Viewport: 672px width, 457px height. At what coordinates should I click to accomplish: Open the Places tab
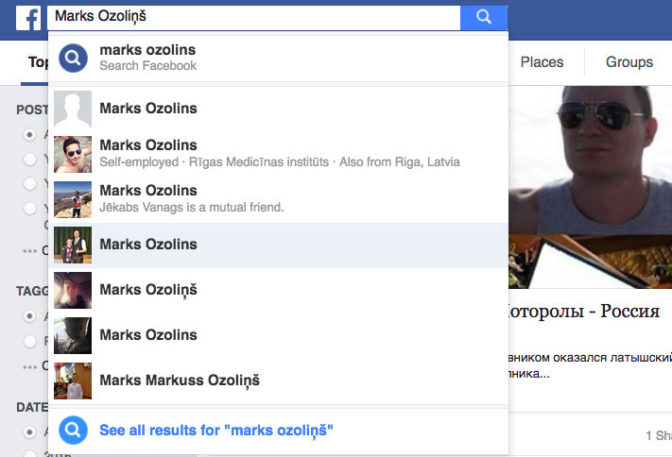[542, 62]
